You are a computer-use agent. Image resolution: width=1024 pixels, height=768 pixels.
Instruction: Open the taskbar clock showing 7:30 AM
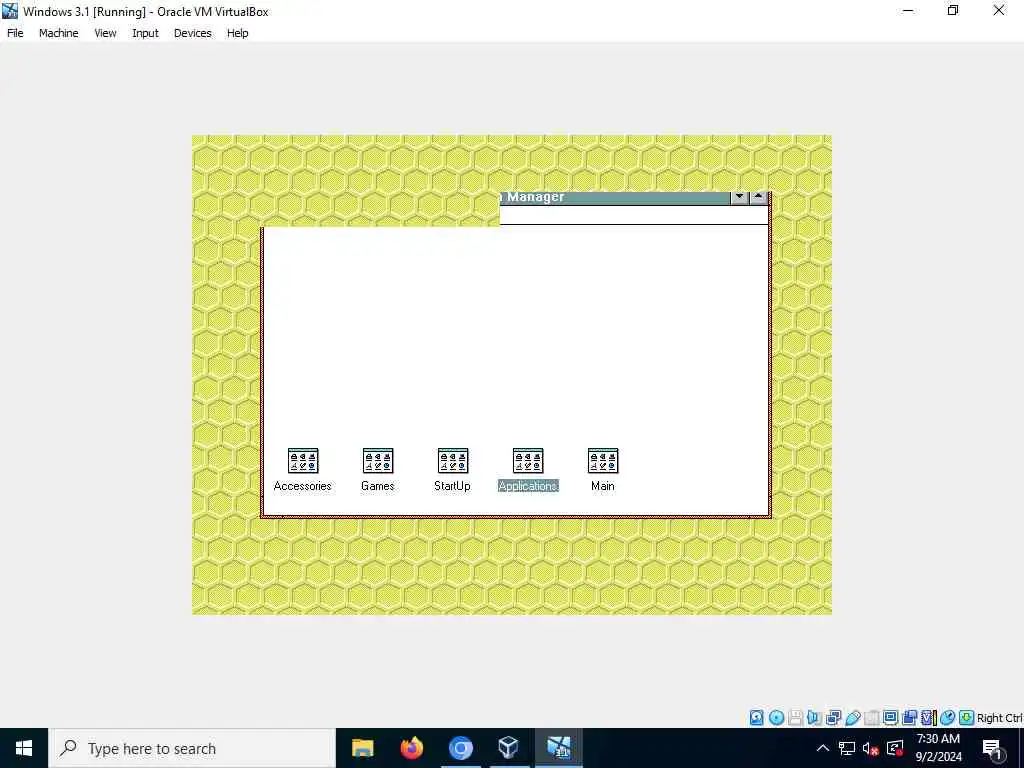[938, 748]
